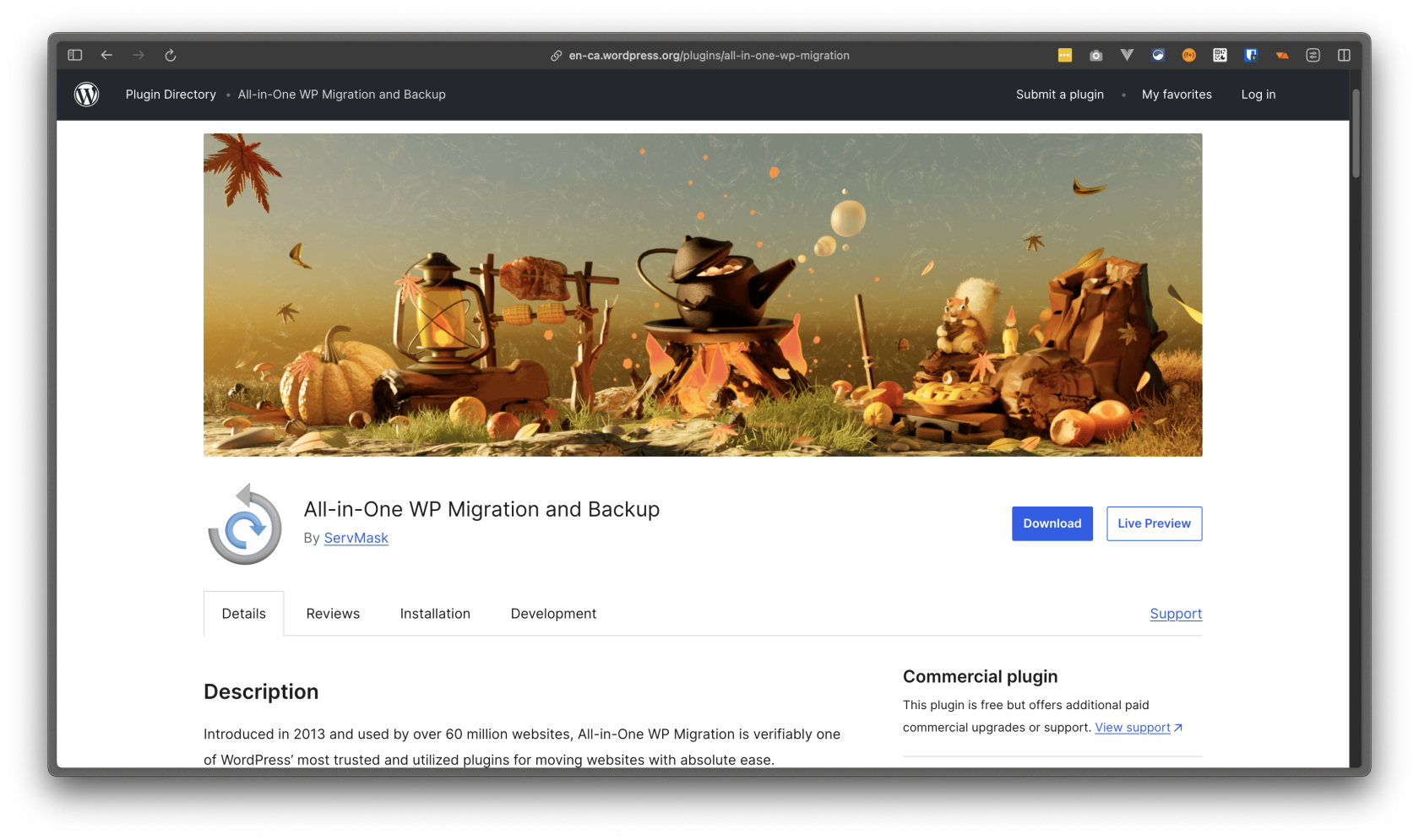Open the split view panel icon

[x=1344, y=56]
